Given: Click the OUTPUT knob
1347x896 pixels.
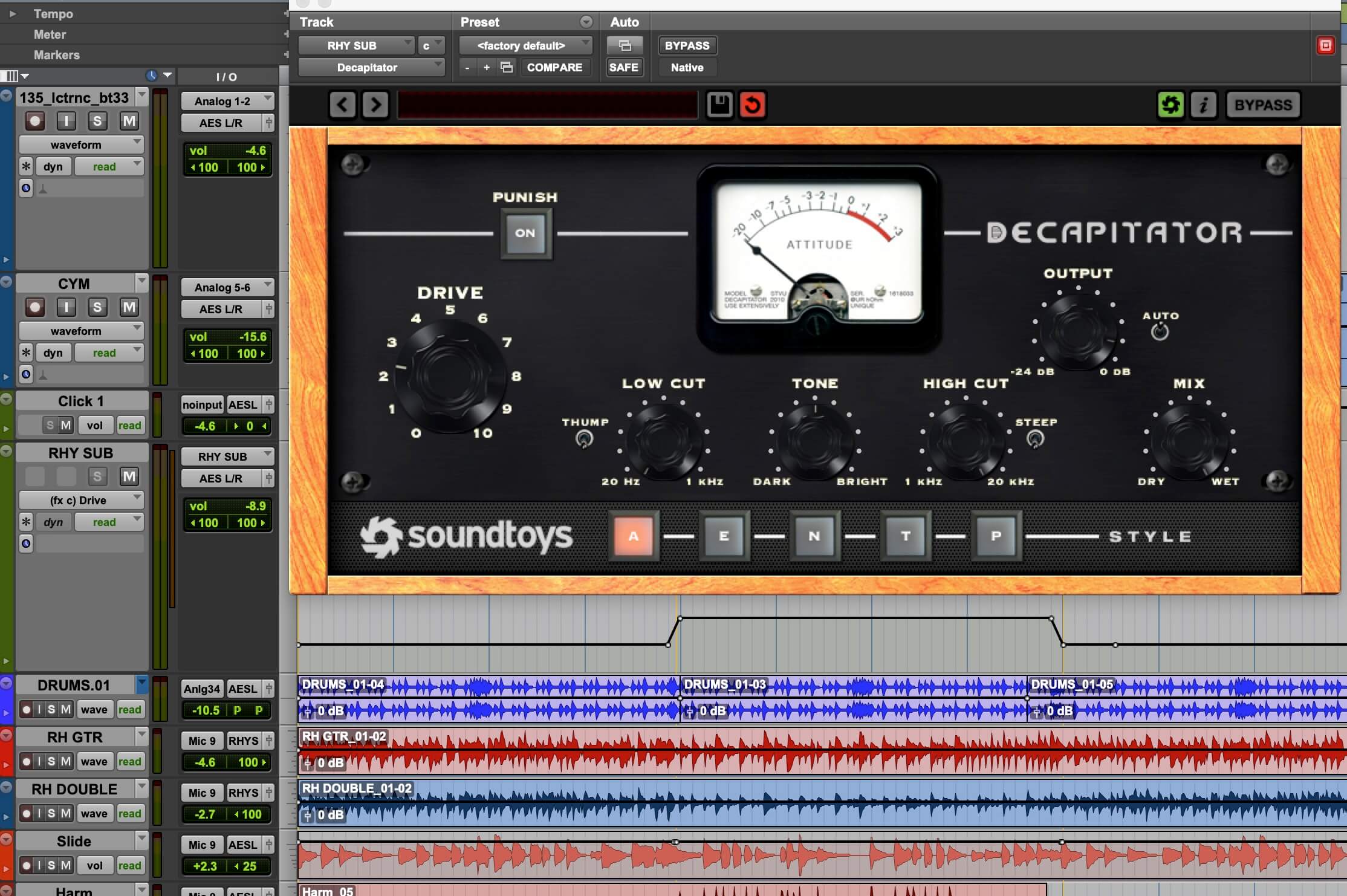Looking at the screenshot, I should 1079,331.
